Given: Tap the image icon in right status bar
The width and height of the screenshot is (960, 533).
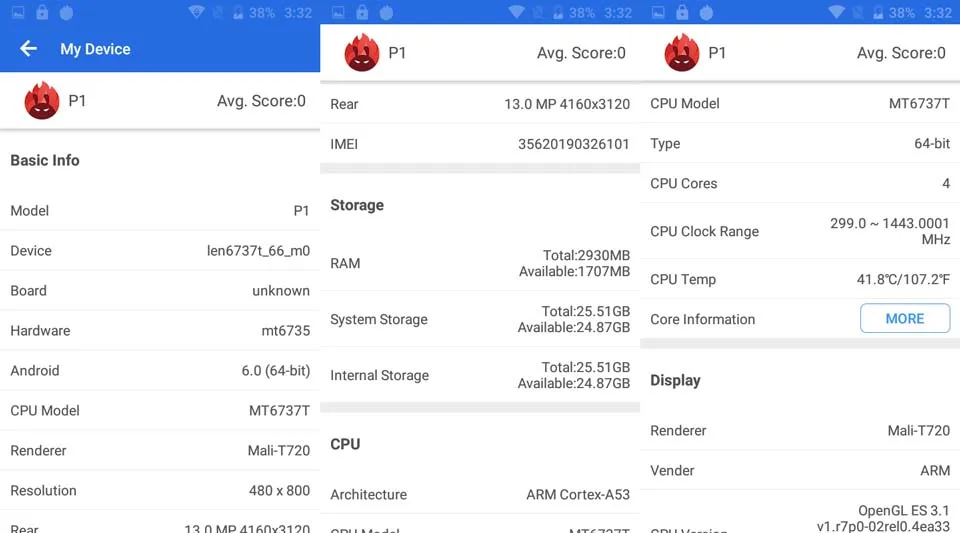Looking at the screenshot, I should click(x=658, y=13).
